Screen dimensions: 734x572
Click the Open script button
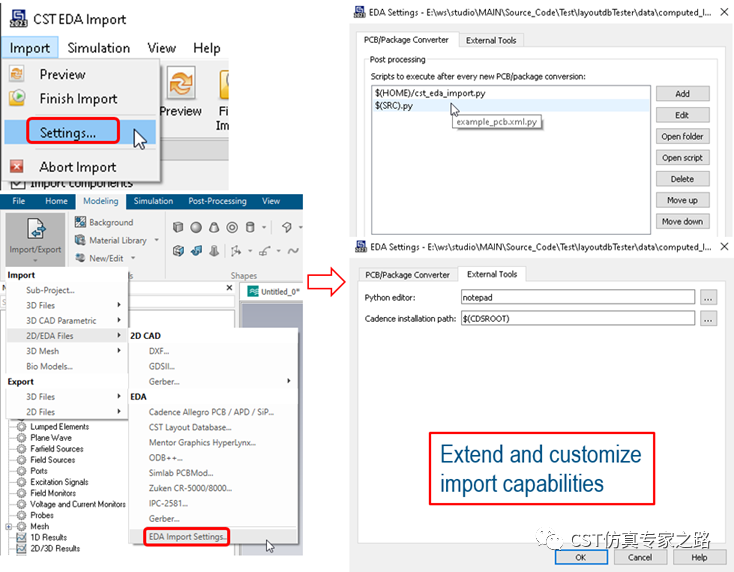pos(682,158)
